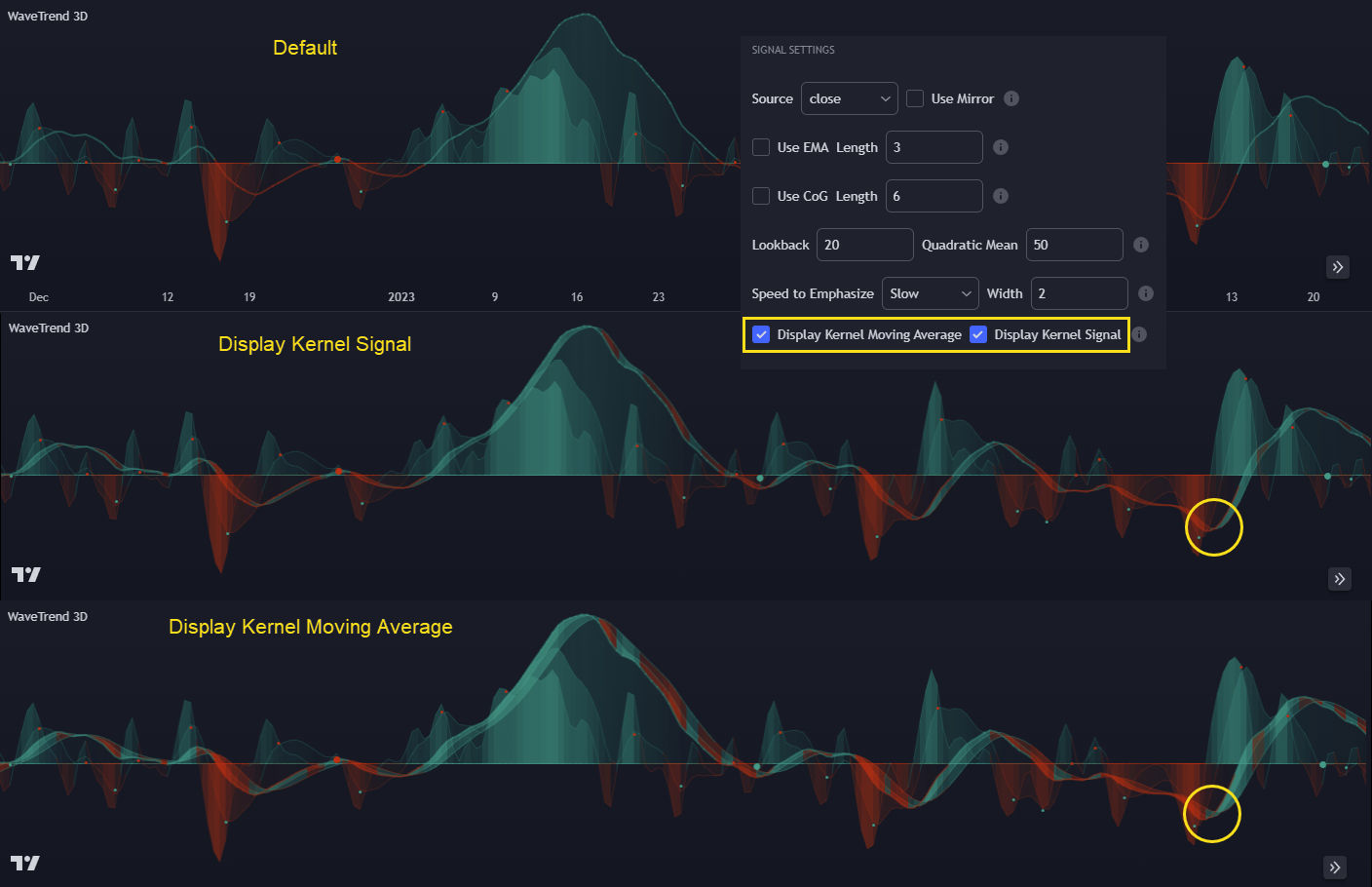Open the Speed to Emphasize dropdown

(x=930, y=293)
